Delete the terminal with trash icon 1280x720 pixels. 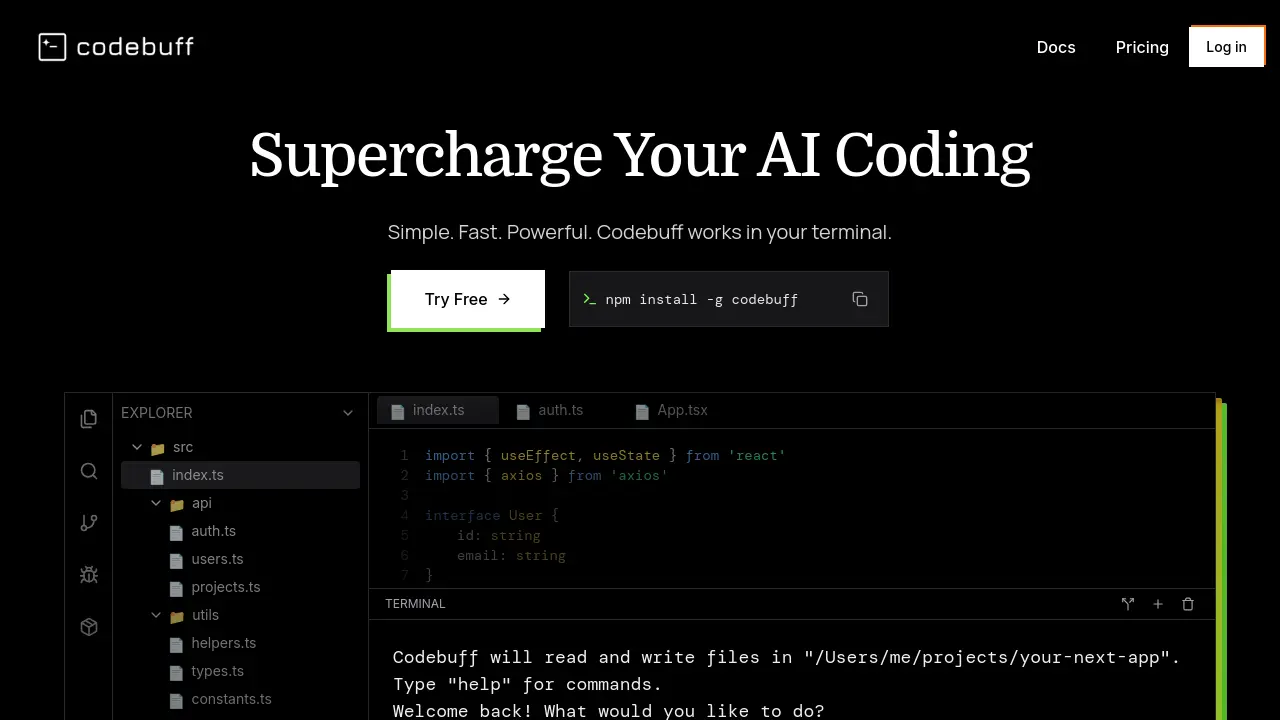[1188, 604]
